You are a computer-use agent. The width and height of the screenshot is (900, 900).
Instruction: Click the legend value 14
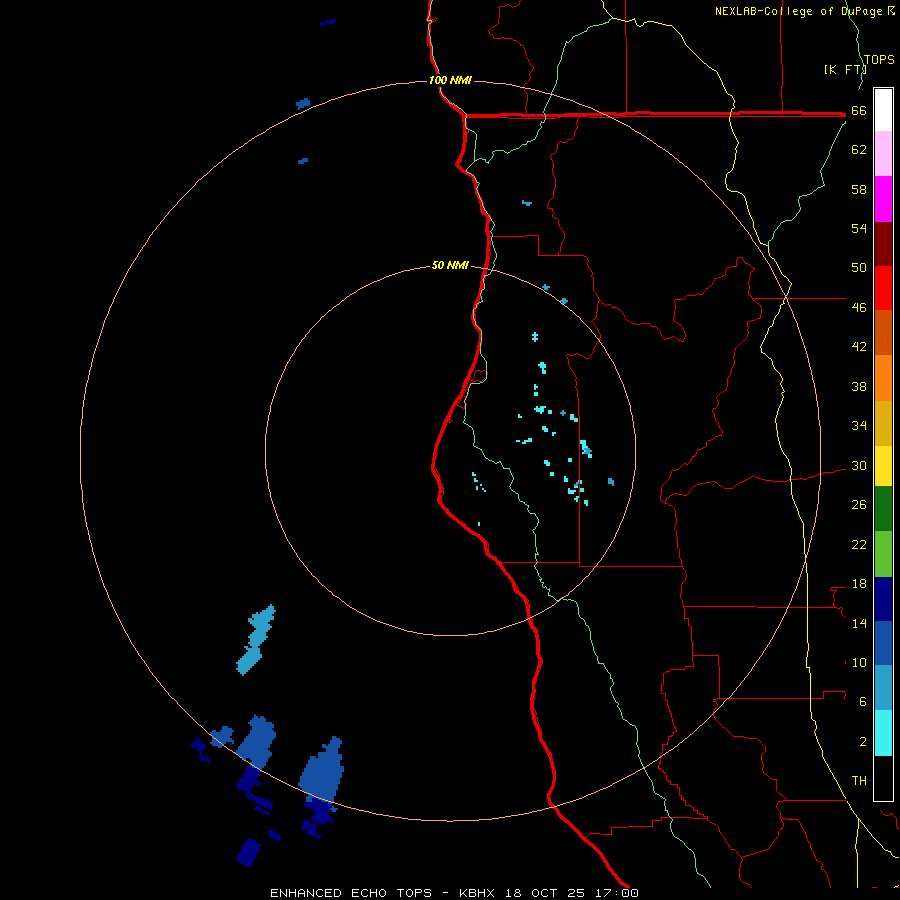859,623
